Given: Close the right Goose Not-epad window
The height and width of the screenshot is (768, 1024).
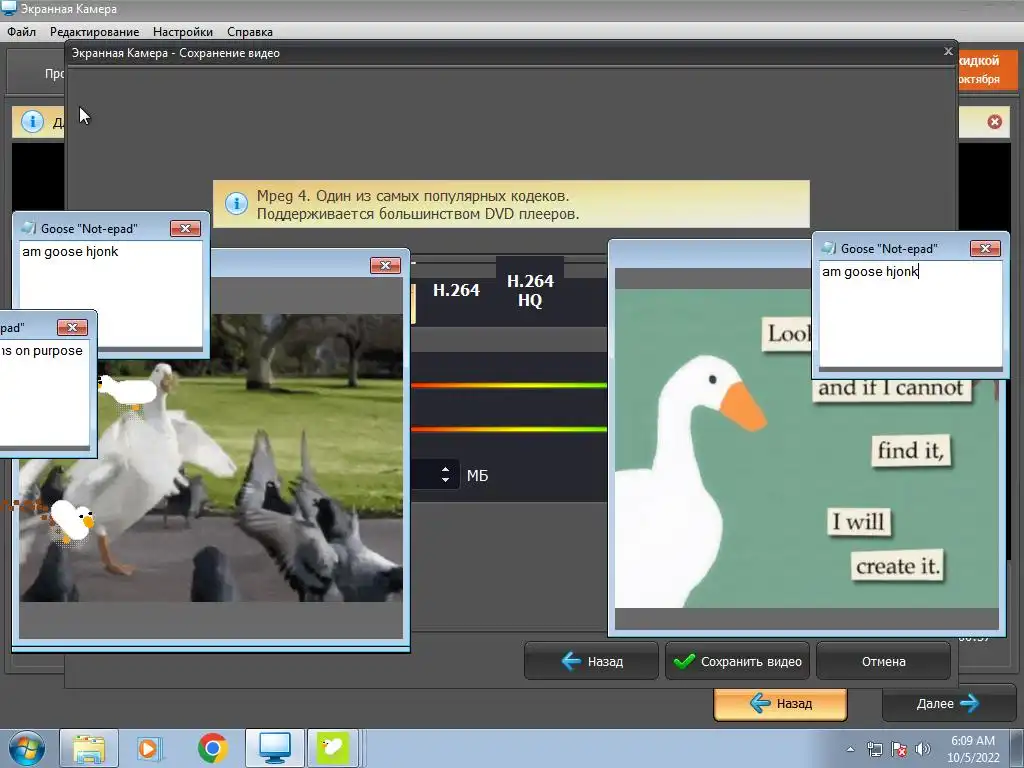Looking at the screenshot, I should click(985, 248).
